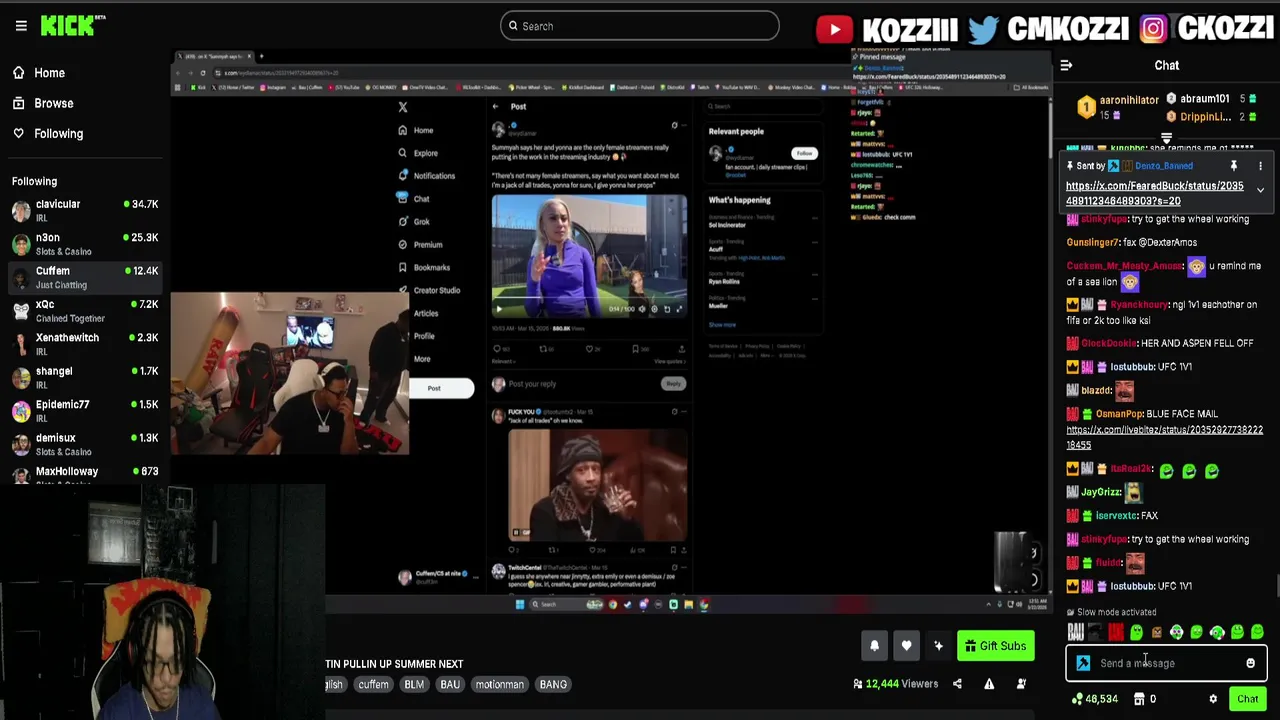Viewport: 1280px width, 720px height.
Task: Select the Cuffem channel row
Action: coord(85,277)
